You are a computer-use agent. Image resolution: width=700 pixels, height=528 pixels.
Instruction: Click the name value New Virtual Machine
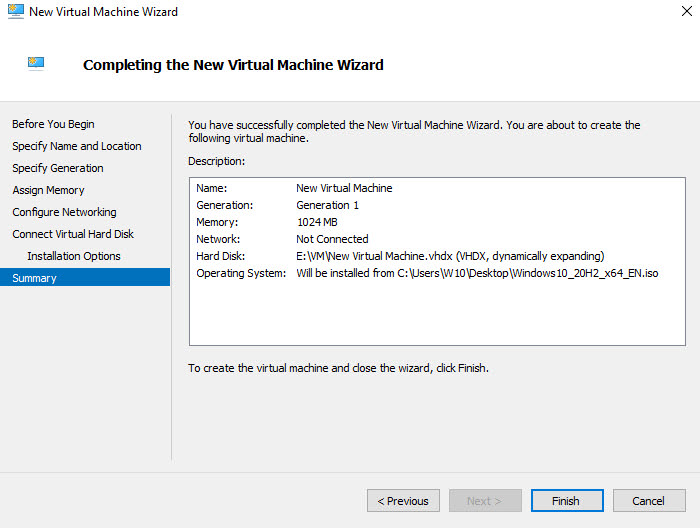point(344,188)
